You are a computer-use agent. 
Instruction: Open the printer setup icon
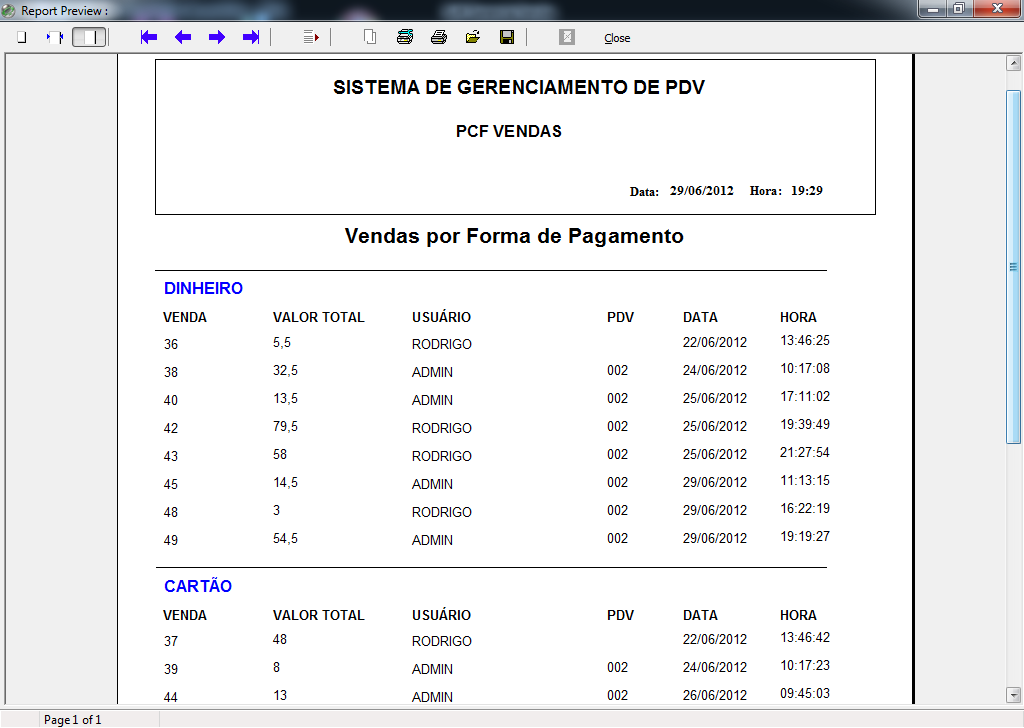(404, 36)
